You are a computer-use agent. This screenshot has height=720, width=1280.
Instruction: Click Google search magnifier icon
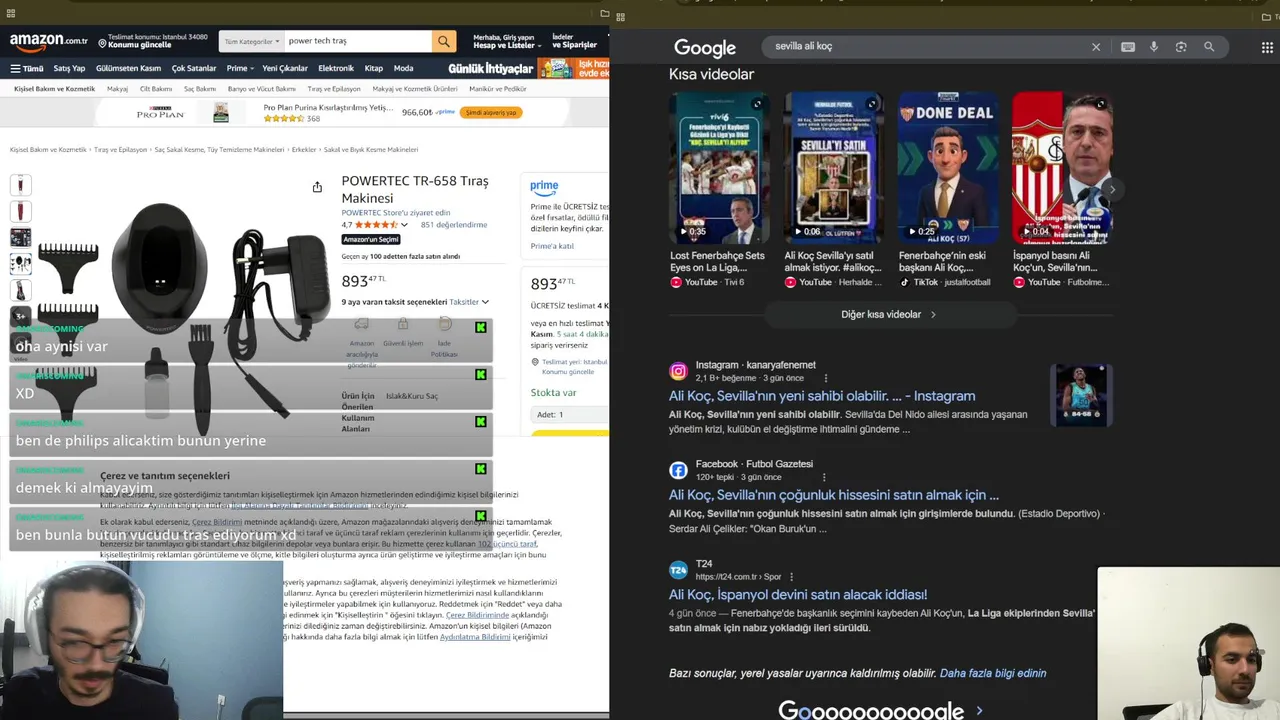1209,47
